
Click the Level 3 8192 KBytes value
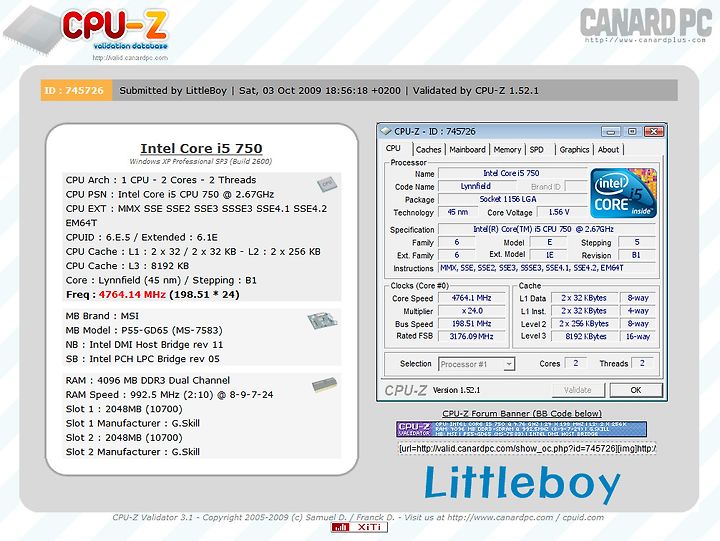pyautogui.click(x=585, y=337)
